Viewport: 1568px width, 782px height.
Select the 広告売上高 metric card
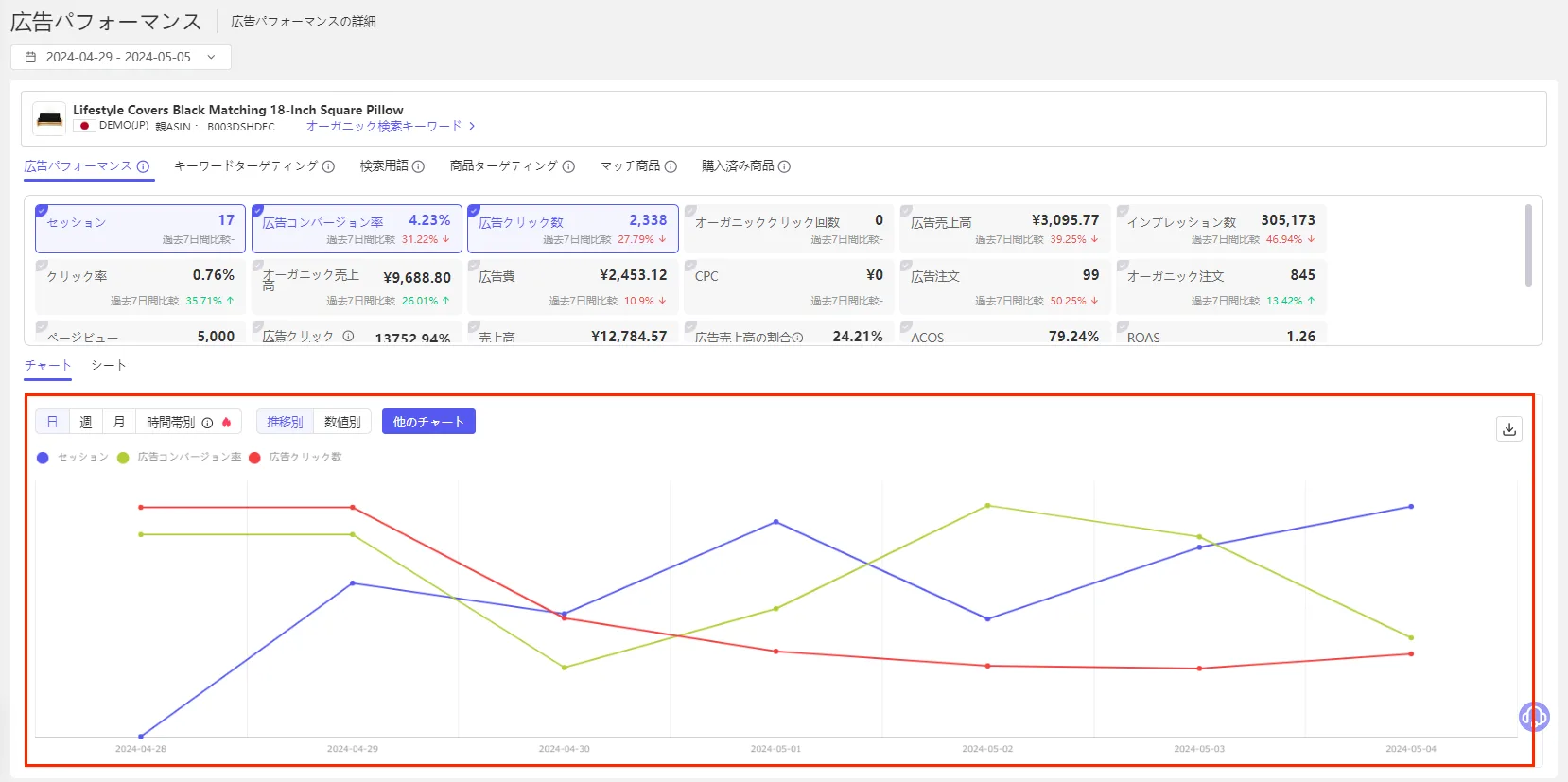1005,229
